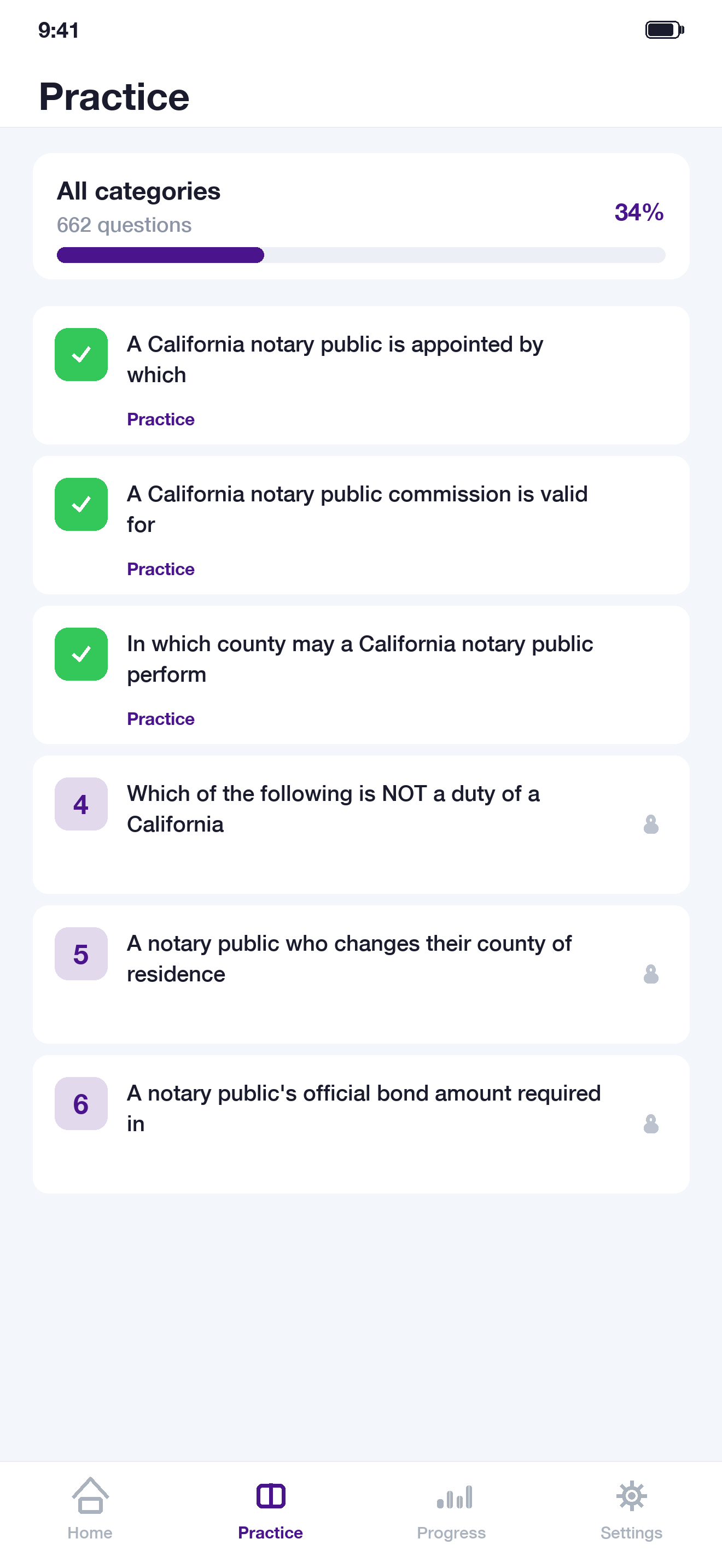The height and width of the screenshot is (1568, 722).
Task: Select the number 6 question badge
Action: (x=81, y=1103)
